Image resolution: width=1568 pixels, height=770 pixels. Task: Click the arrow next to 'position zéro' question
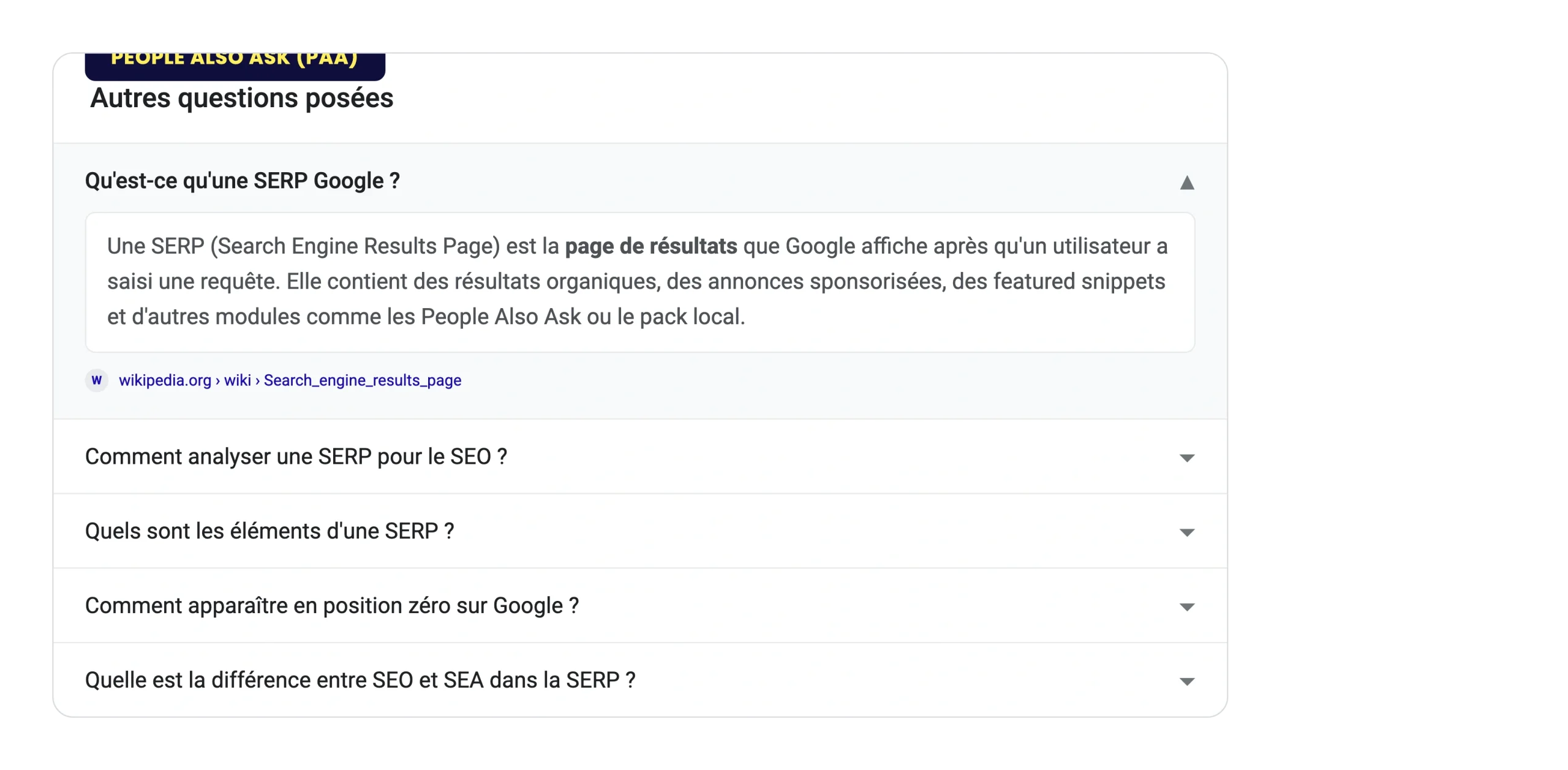[1186, 606]
